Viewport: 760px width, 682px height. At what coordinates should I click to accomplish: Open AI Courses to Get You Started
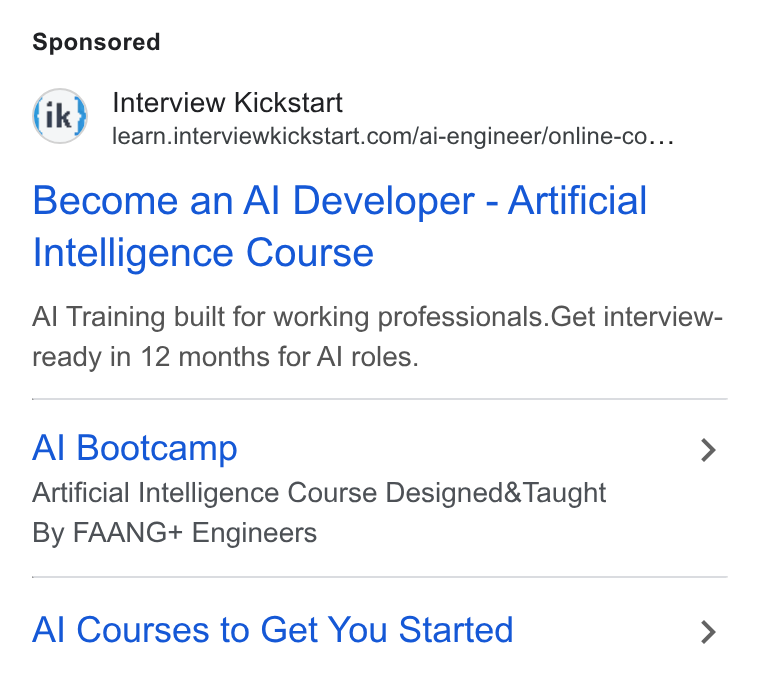coord(272,630)
